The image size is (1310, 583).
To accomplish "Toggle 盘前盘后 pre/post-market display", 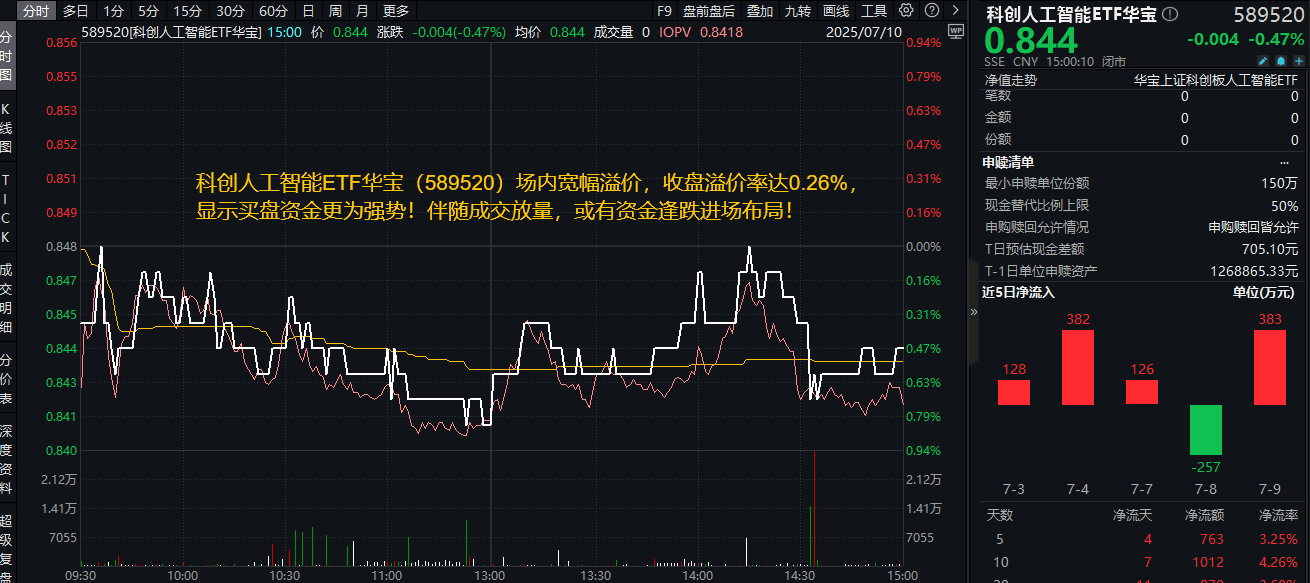I will 708,11.
